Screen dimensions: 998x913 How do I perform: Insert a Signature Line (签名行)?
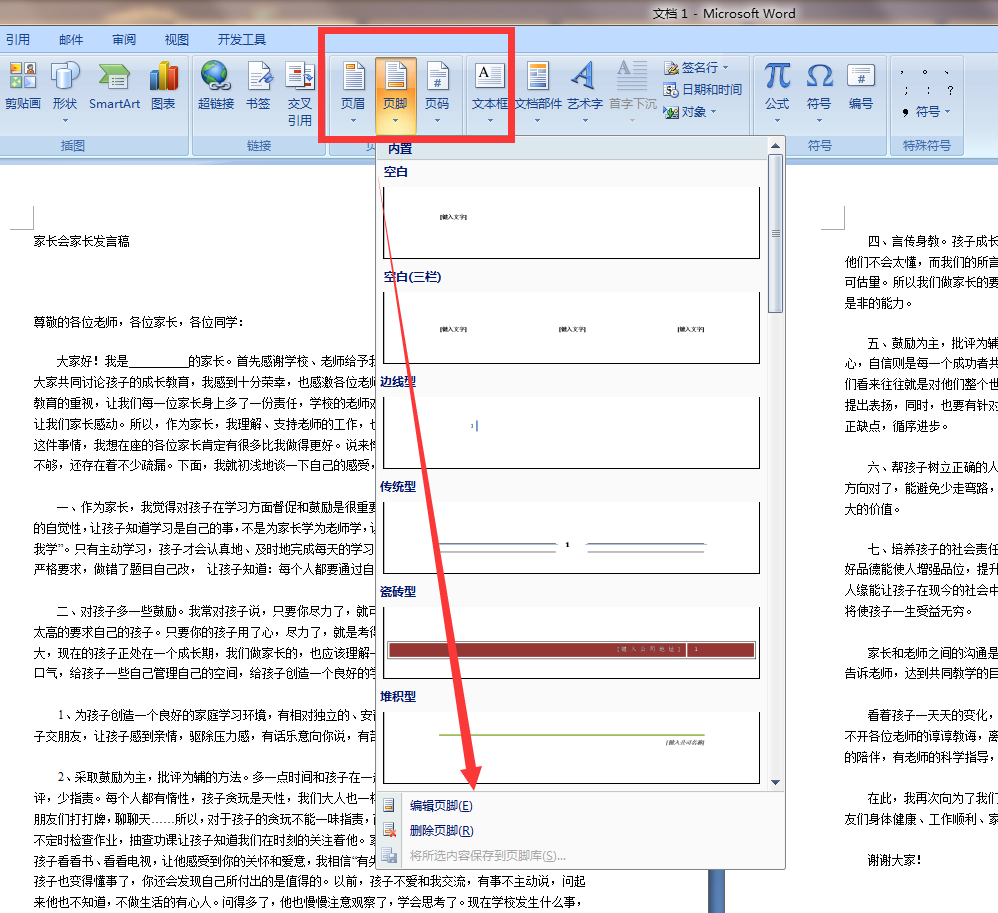coord(696,67)
